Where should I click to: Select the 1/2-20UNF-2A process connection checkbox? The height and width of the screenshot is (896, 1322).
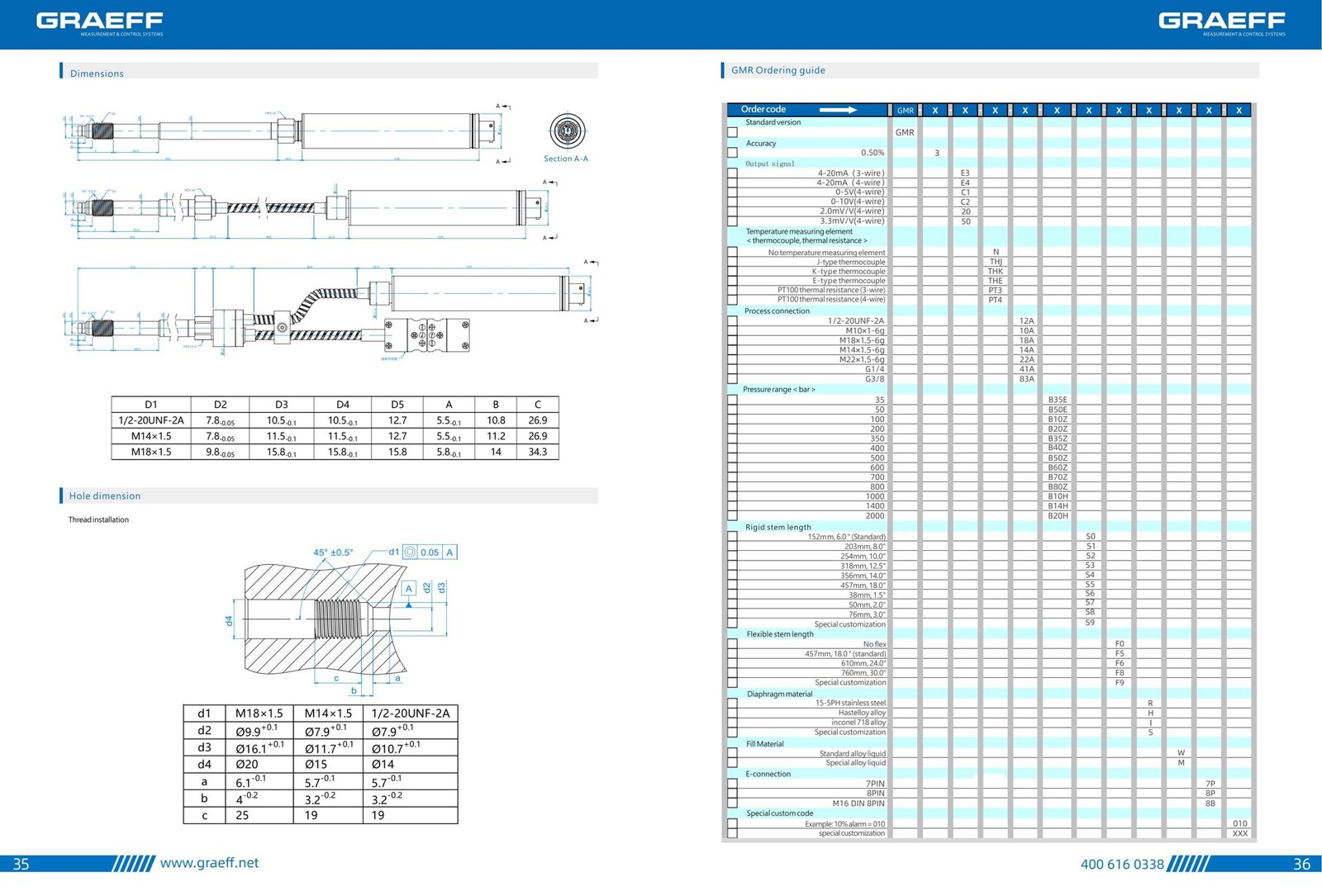pyautogui.click(x=732, y=320)
